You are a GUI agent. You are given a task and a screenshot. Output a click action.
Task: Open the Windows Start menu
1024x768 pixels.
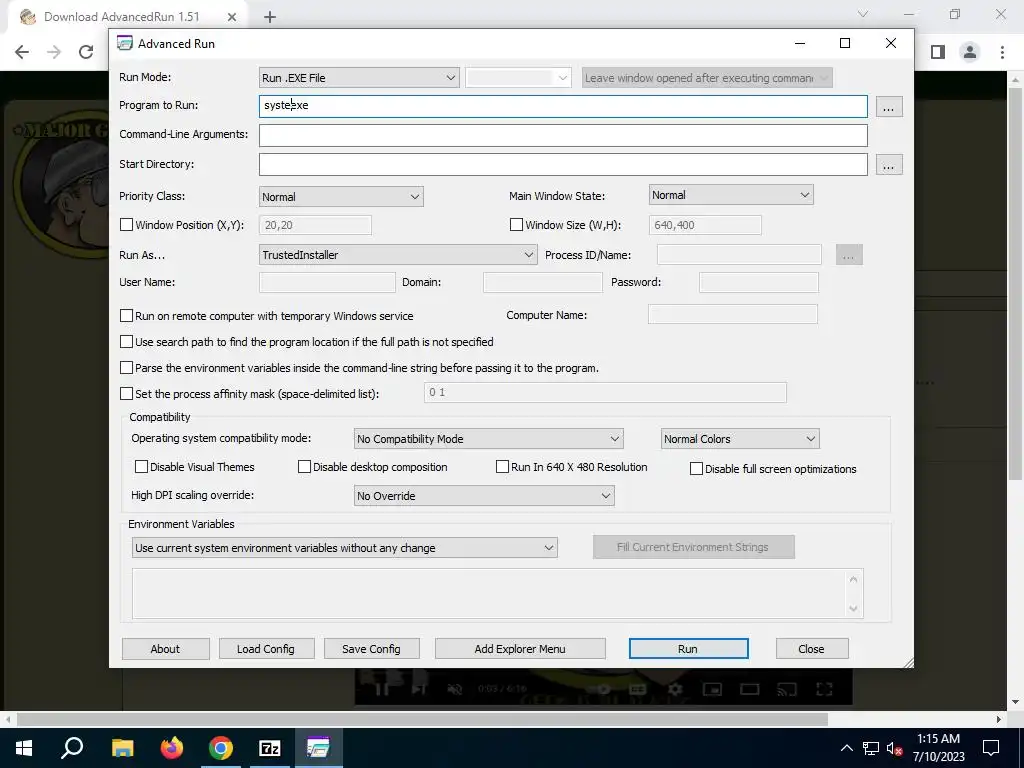pyautogui.click(x=24, y=748)
